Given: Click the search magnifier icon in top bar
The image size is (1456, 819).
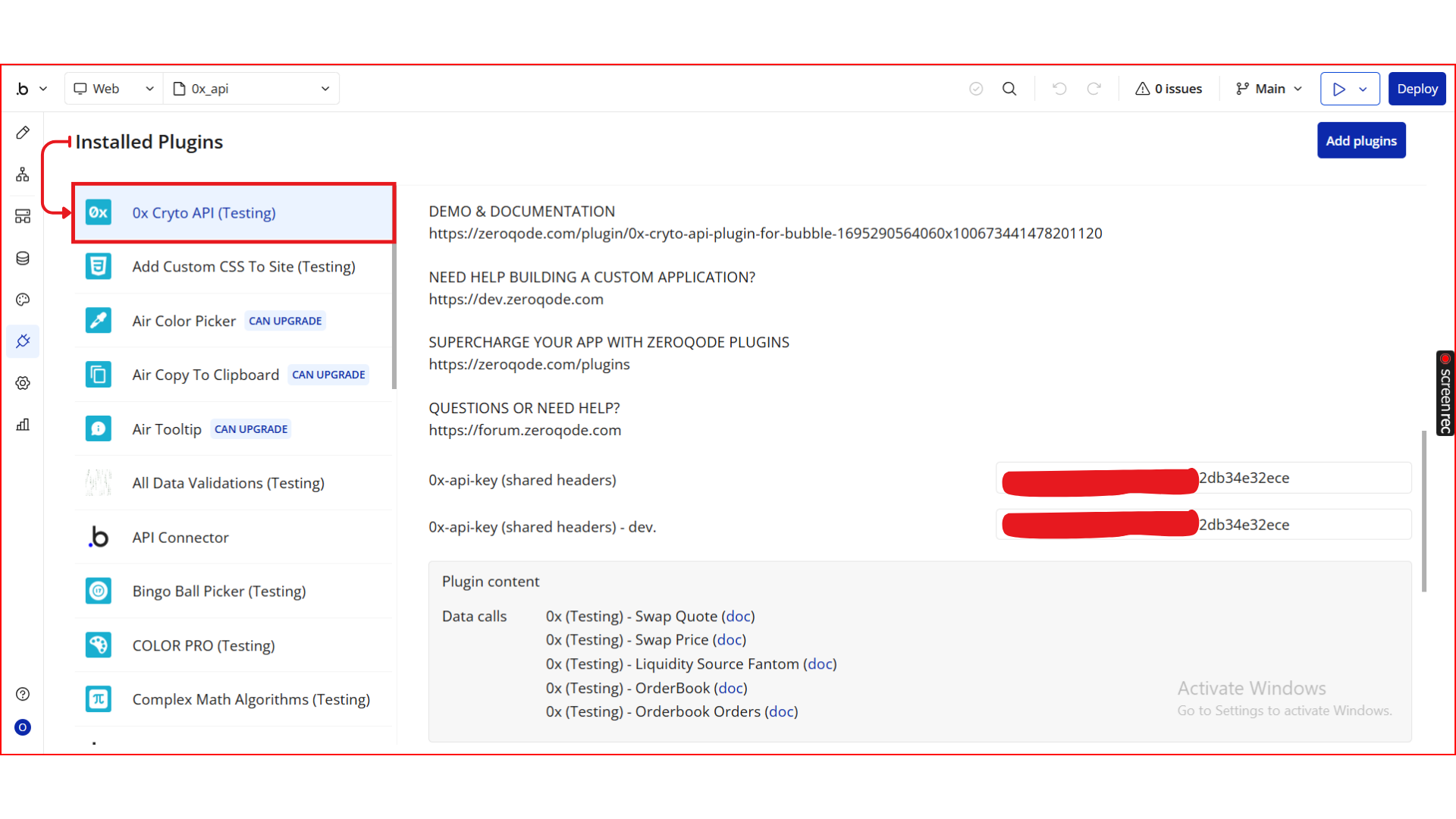Looking at the screenshot, I should pos(1009,89).
